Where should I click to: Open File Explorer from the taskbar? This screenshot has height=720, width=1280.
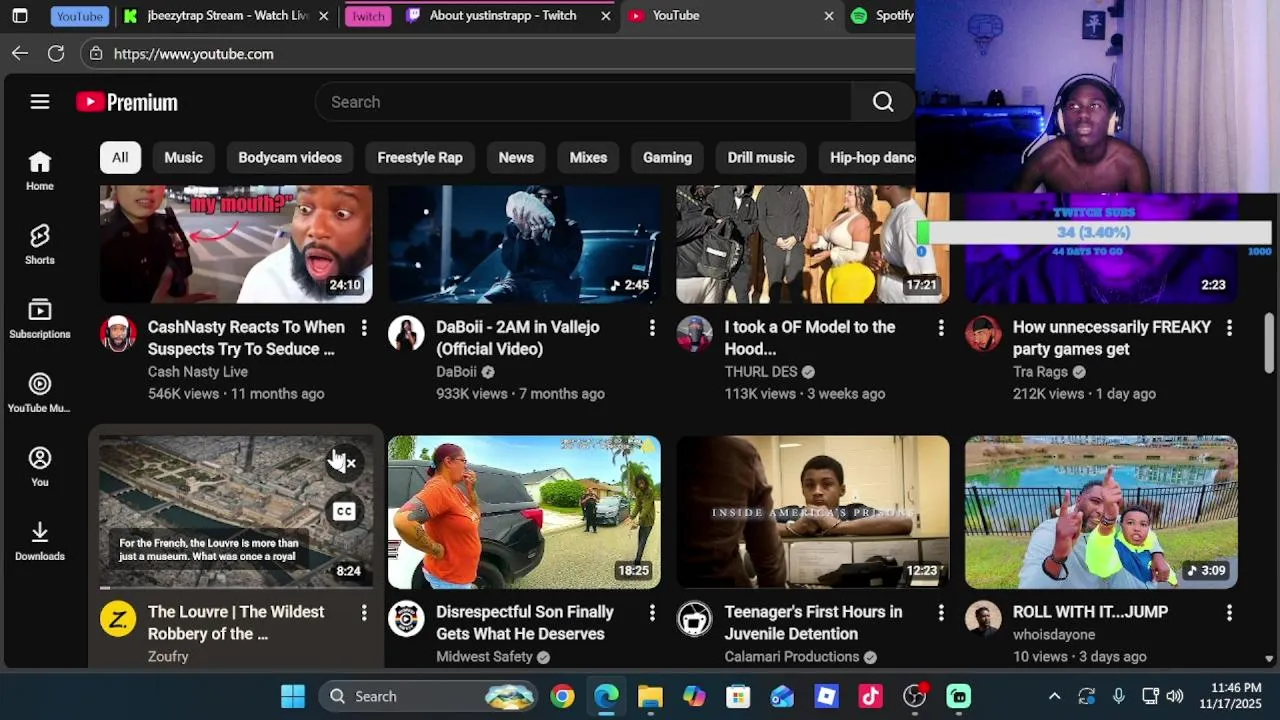pos(650,696)
